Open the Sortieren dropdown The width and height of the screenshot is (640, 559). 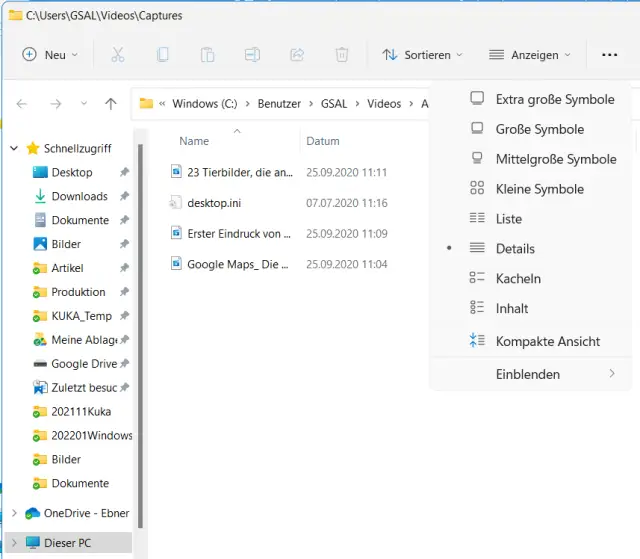[422, 55]
